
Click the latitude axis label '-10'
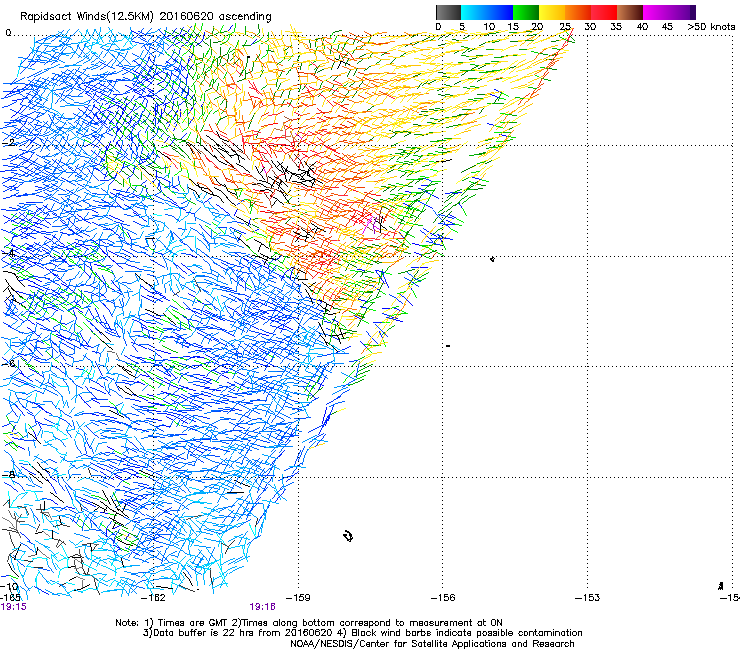[9, 587]
